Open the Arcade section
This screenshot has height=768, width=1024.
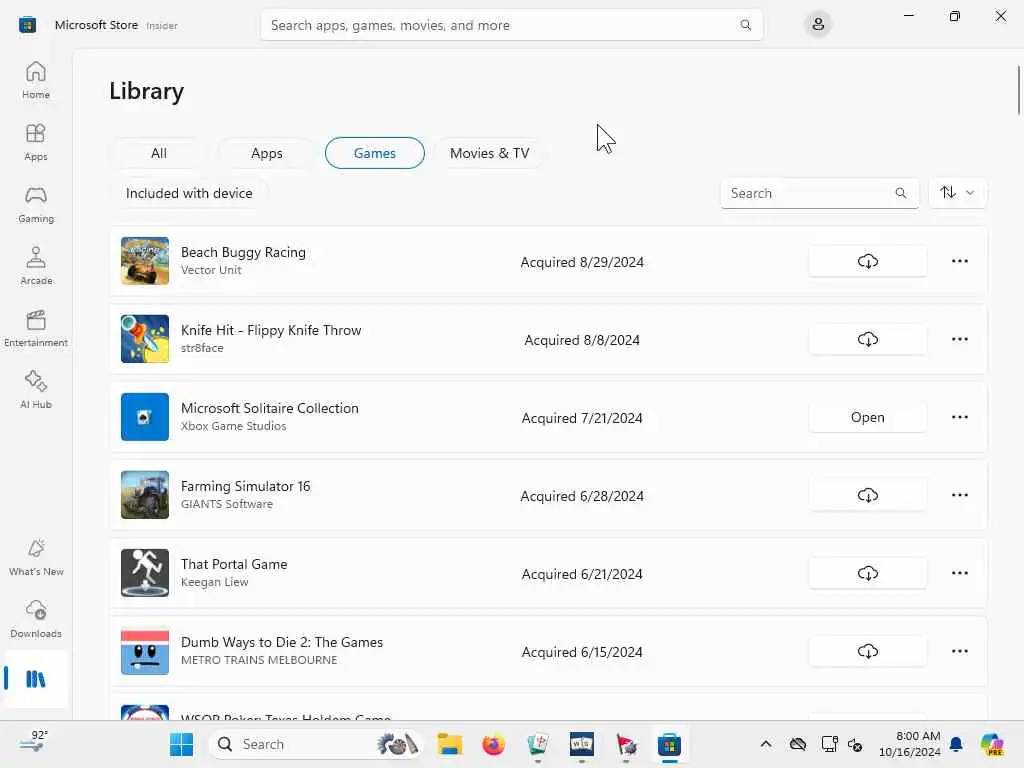[x=36, y=266]
